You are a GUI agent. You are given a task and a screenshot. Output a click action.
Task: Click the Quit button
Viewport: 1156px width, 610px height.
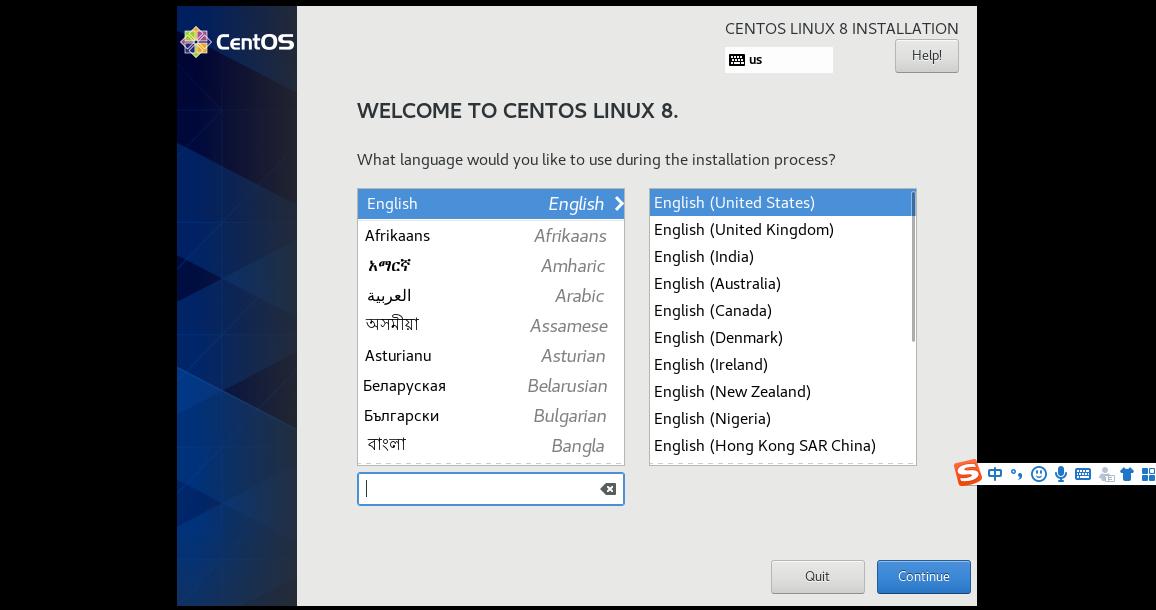click(817, 576)
